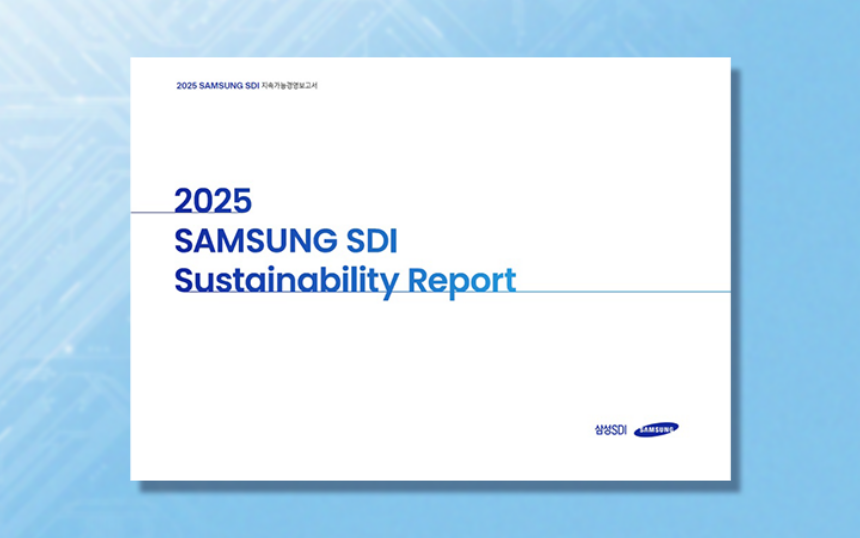Click the blue Samsung oval logo
The width and height of the screenshot is (860, 538).
pos(656,429)
